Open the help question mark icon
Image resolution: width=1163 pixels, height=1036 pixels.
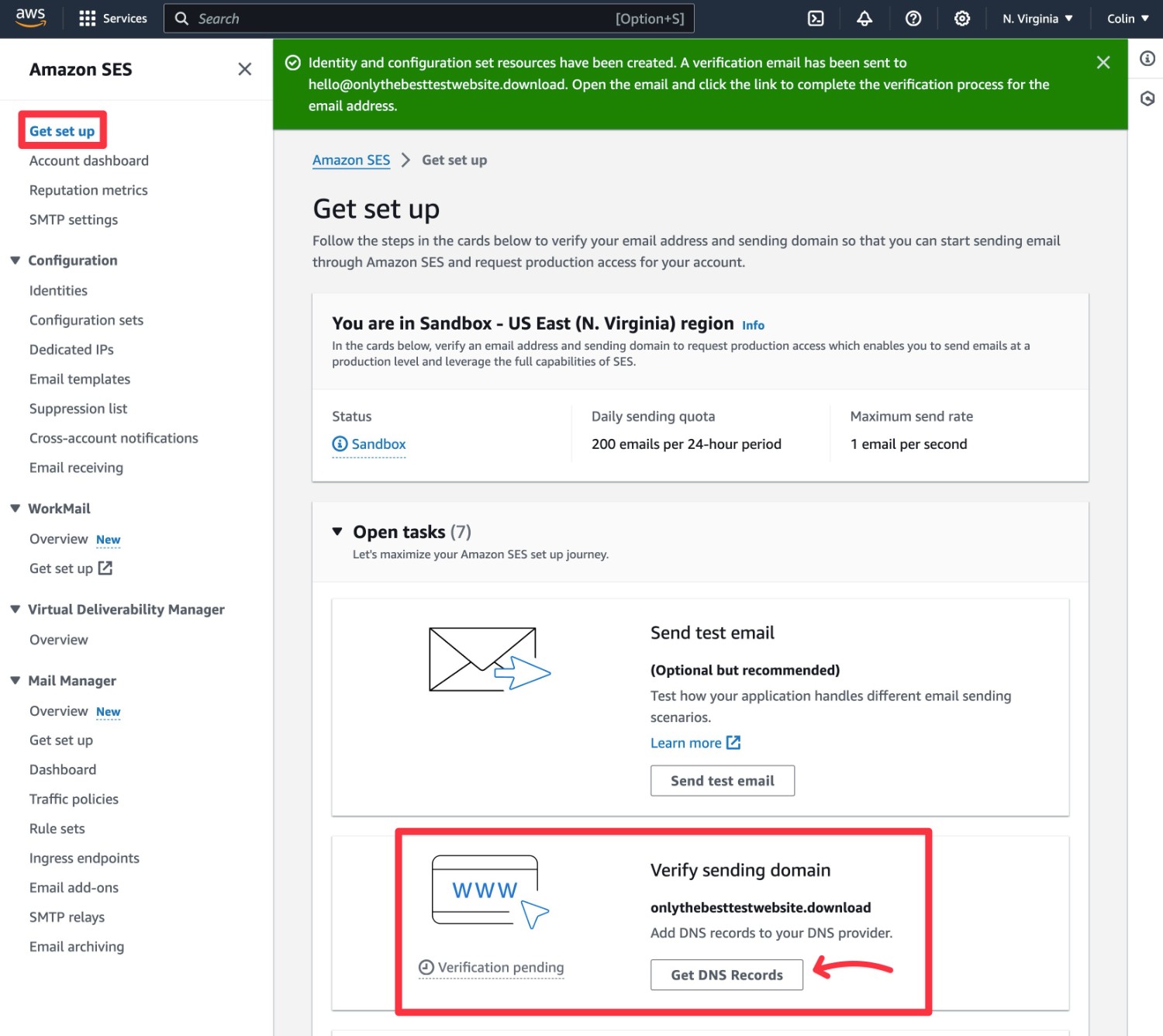point(913,19)
